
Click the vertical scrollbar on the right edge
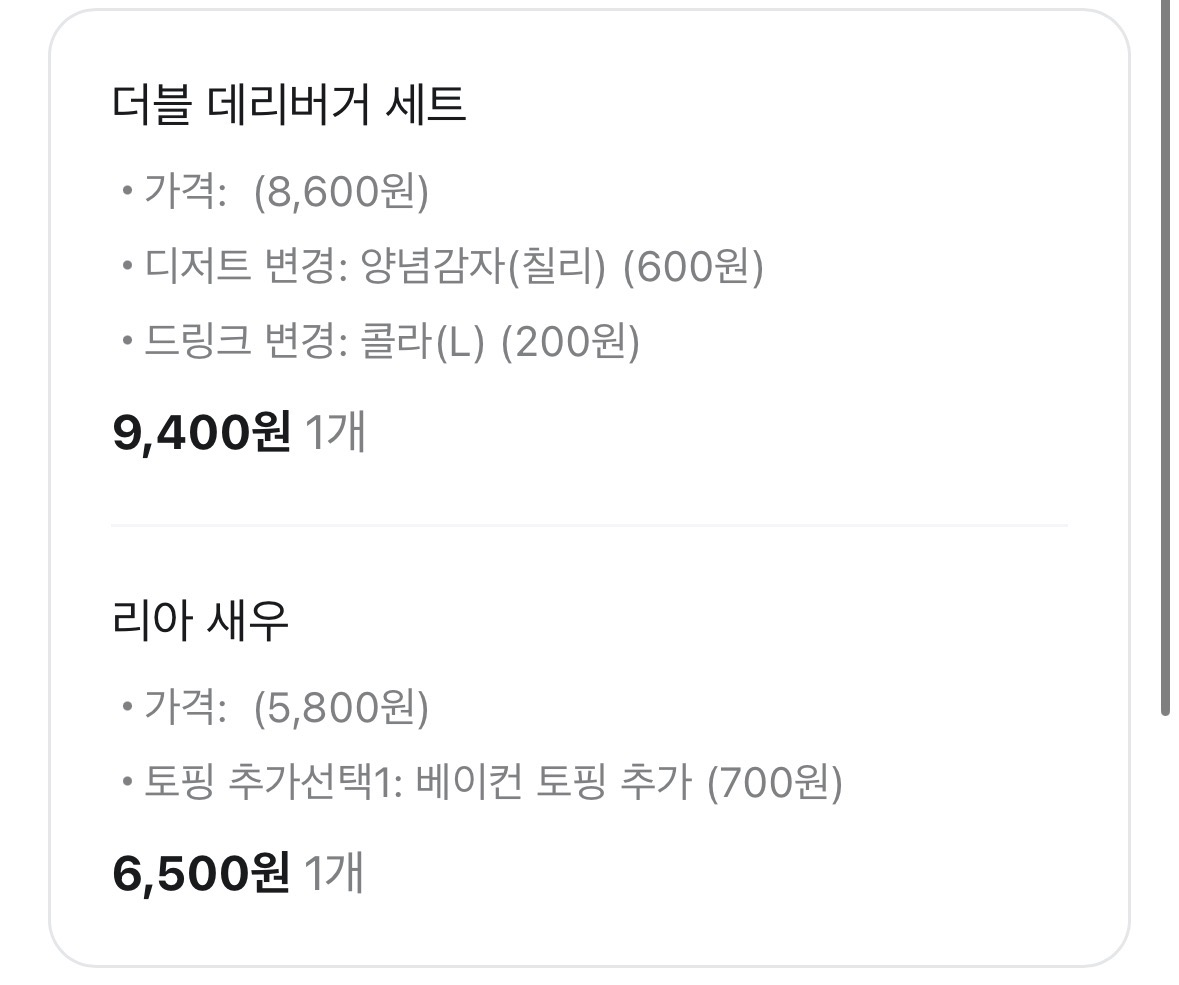1165,360
